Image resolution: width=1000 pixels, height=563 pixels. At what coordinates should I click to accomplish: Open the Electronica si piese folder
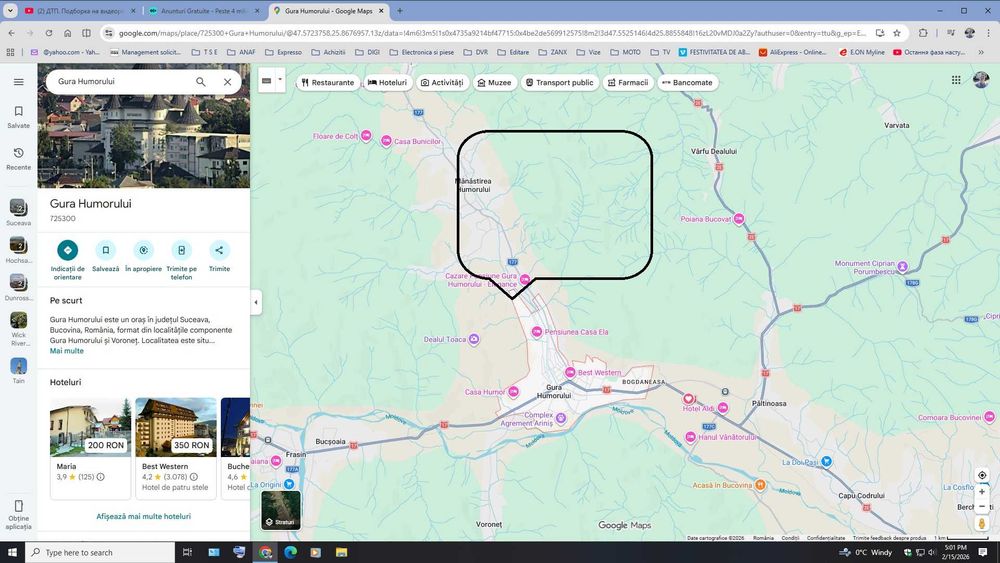422,52
